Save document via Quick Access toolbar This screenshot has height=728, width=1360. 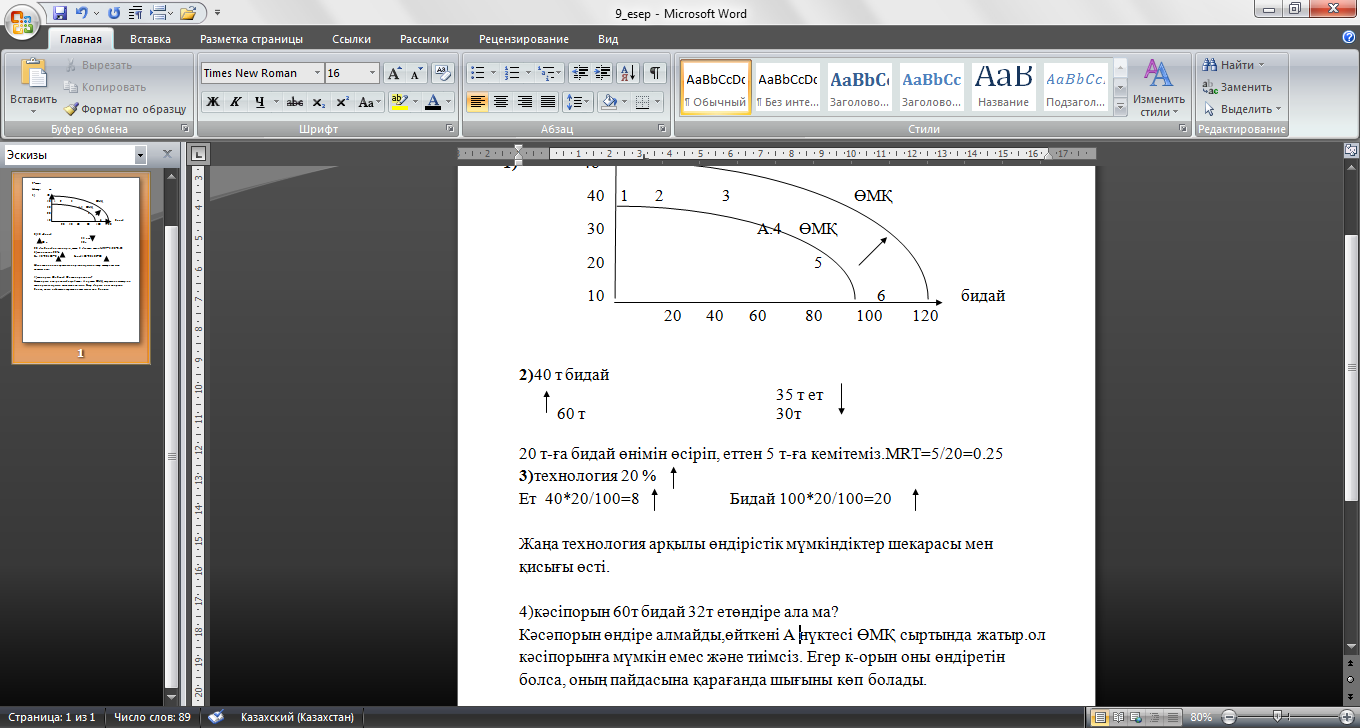coord(60,14)
